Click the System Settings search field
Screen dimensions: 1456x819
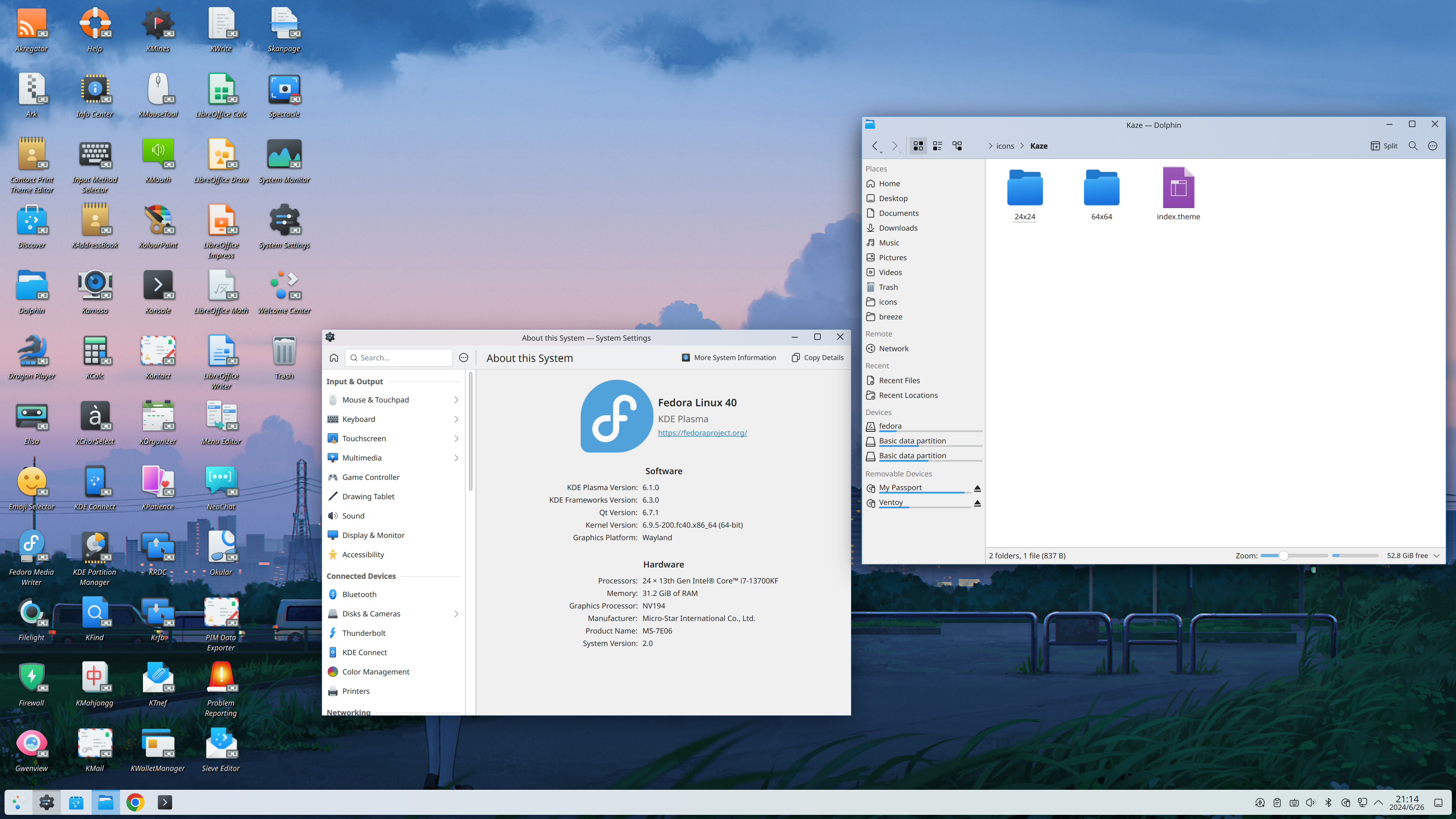[399, 358]
